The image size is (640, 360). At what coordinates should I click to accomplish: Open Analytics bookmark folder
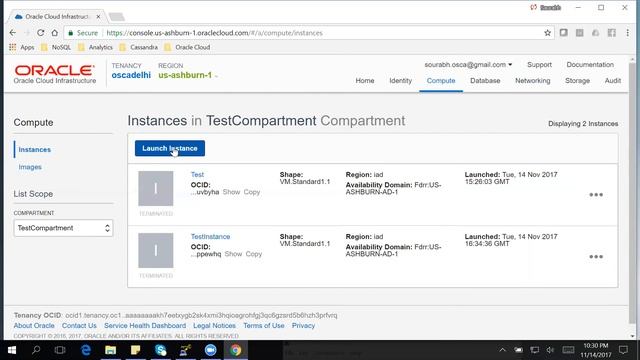click(95, 47)
